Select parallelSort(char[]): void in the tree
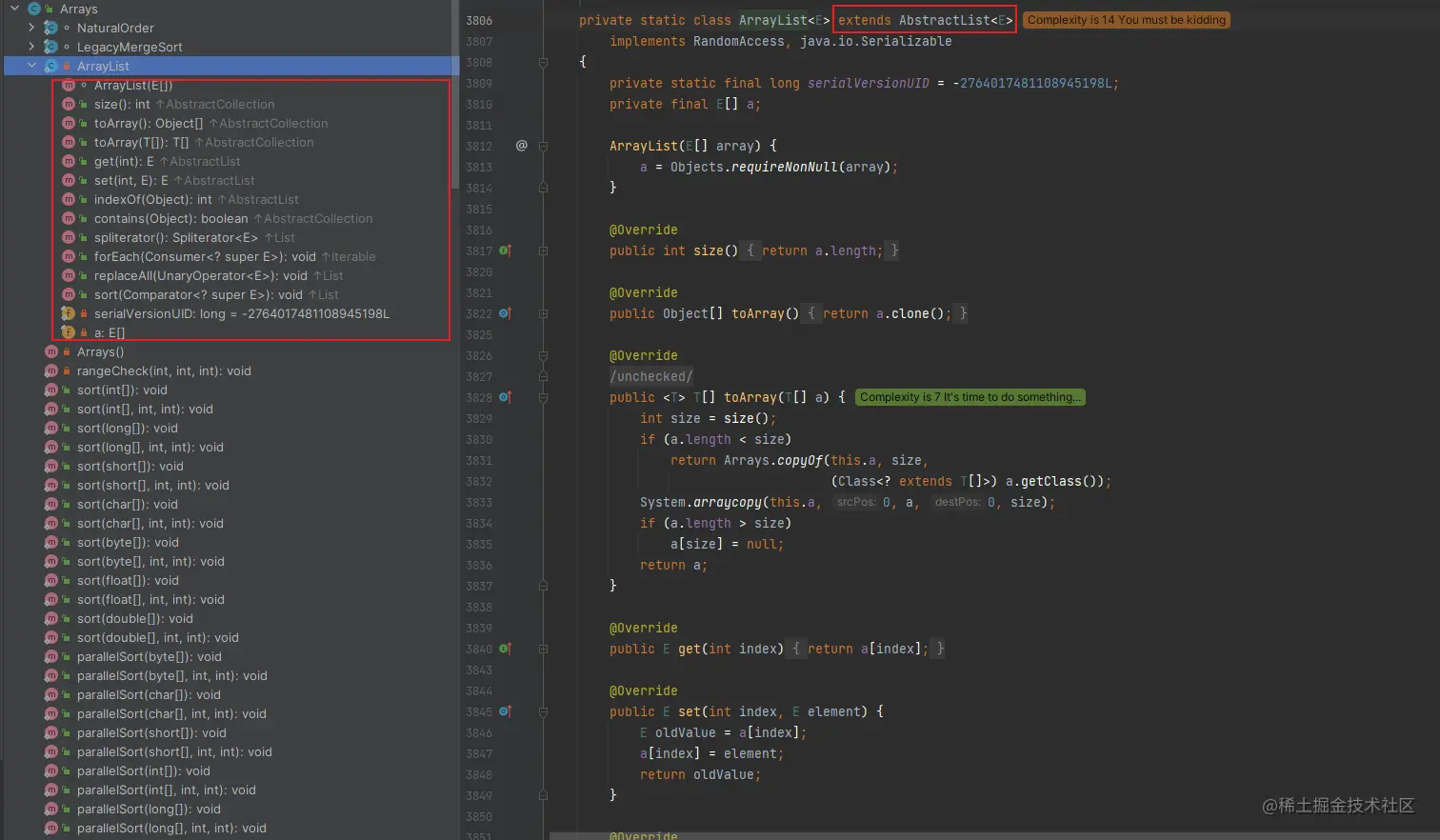 click(x=149, y=694)
